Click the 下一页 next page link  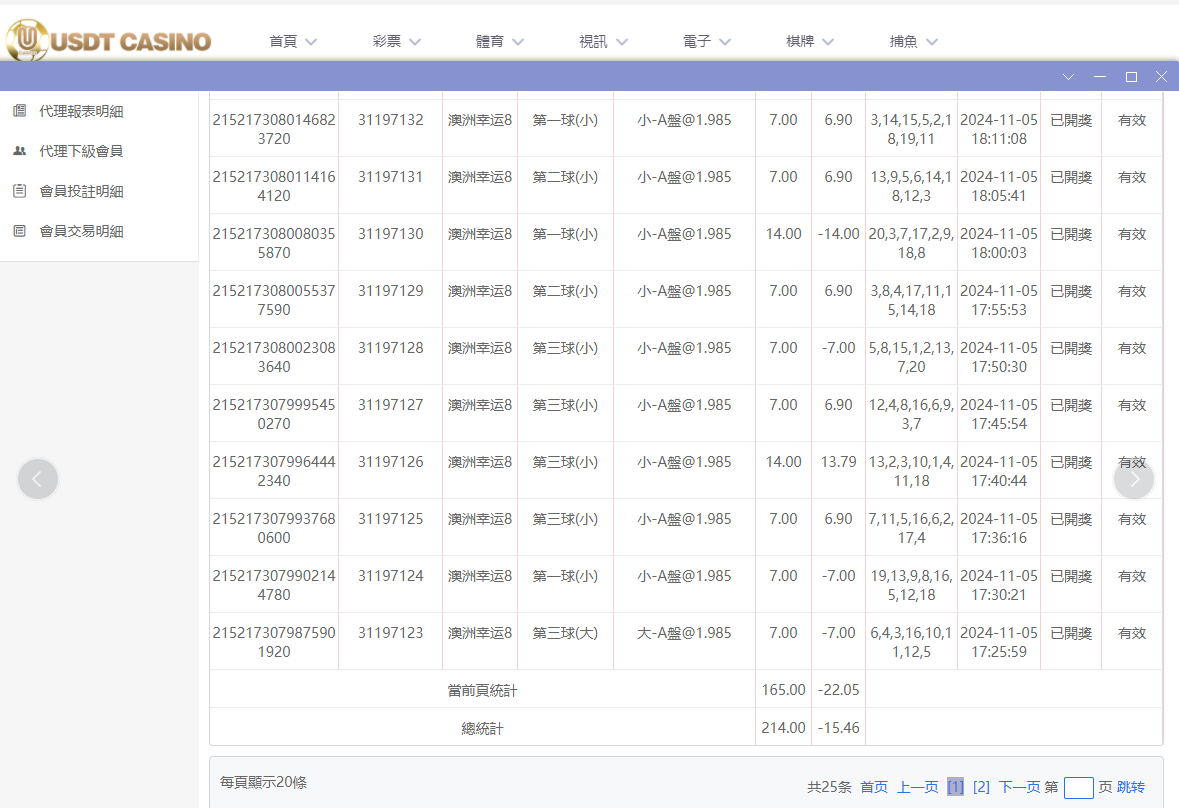click(x=1019, y=787)
